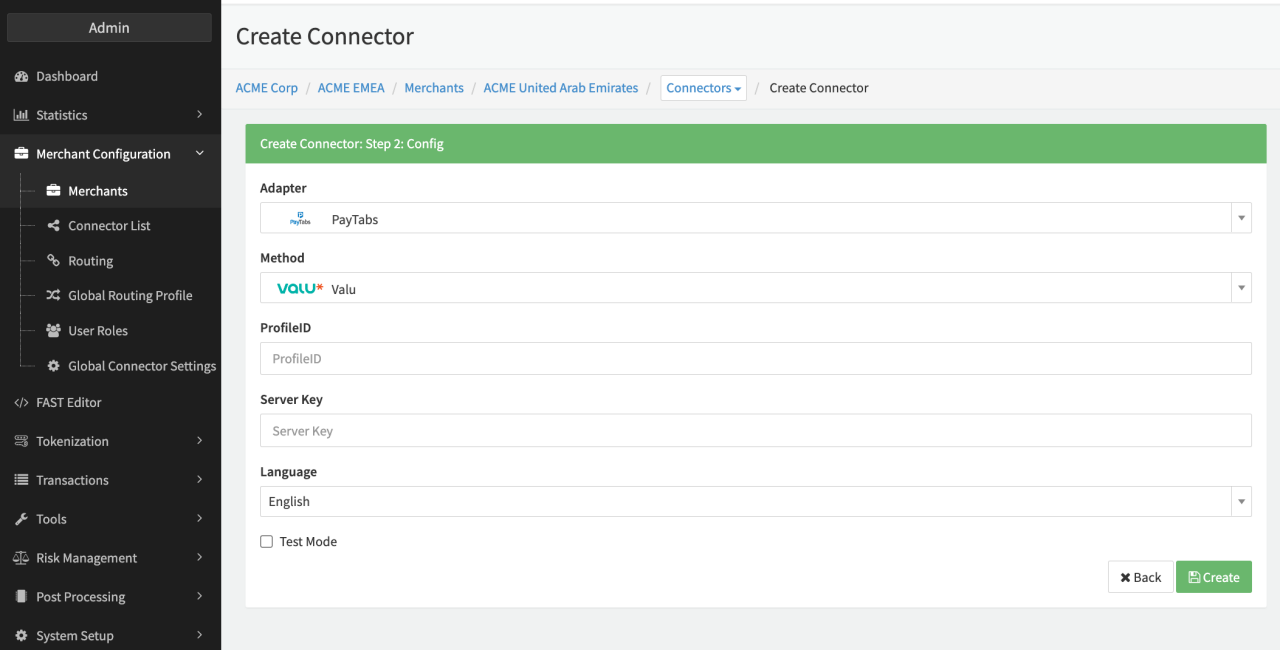Click the FAST Editor code icon
Viewport: 1280px width, 650px height.
21,403
